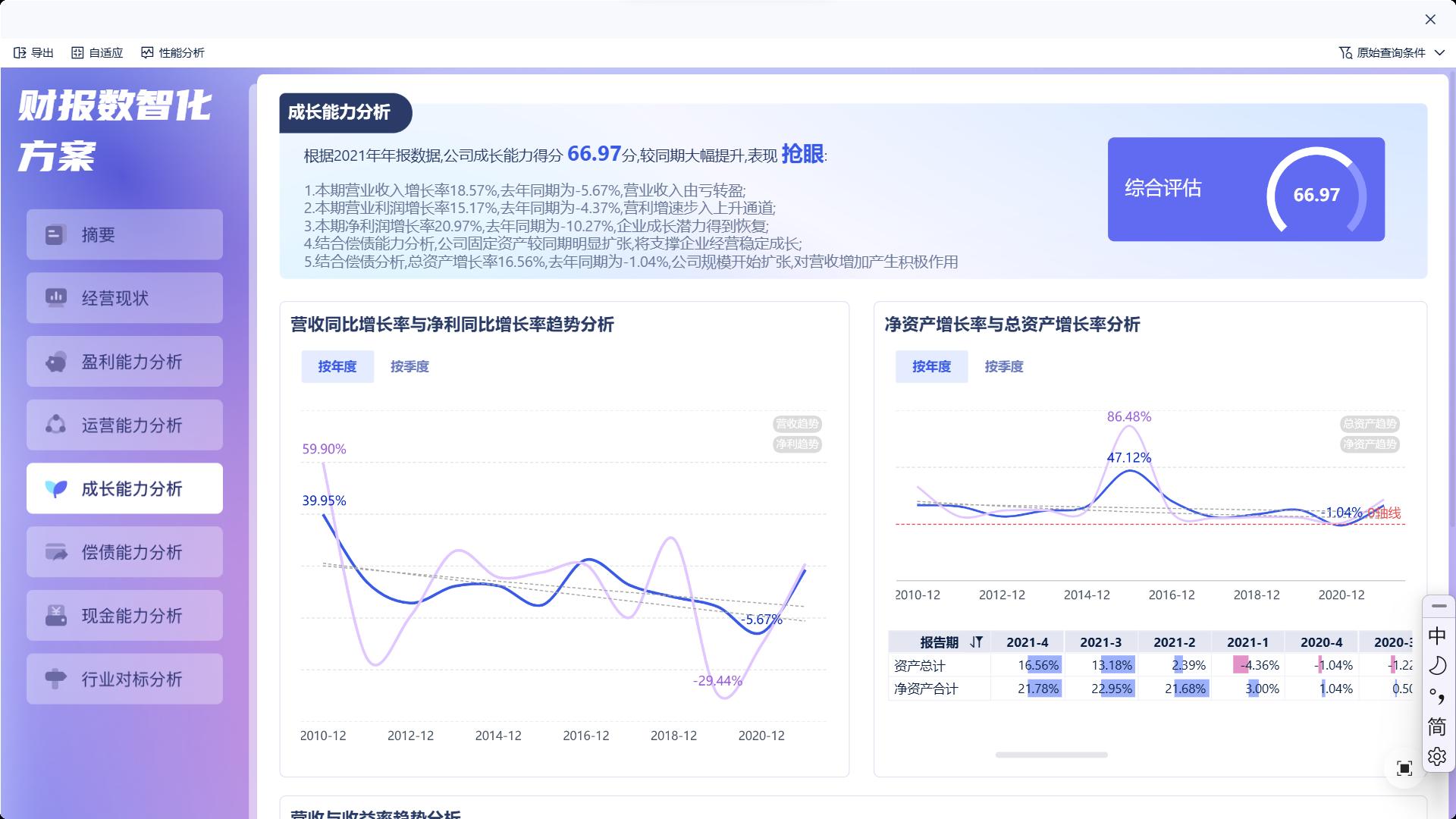Click 报告期 sort filter icon
The width and height of the screenshot is (1456, 819).
click(x=977, y=642)
